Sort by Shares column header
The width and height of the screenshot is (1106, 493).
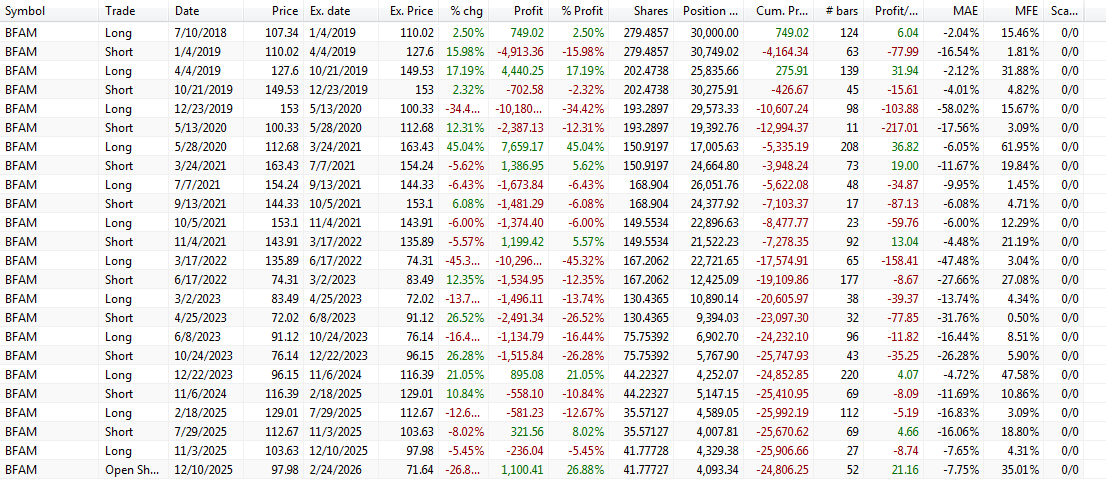point(651,11)
